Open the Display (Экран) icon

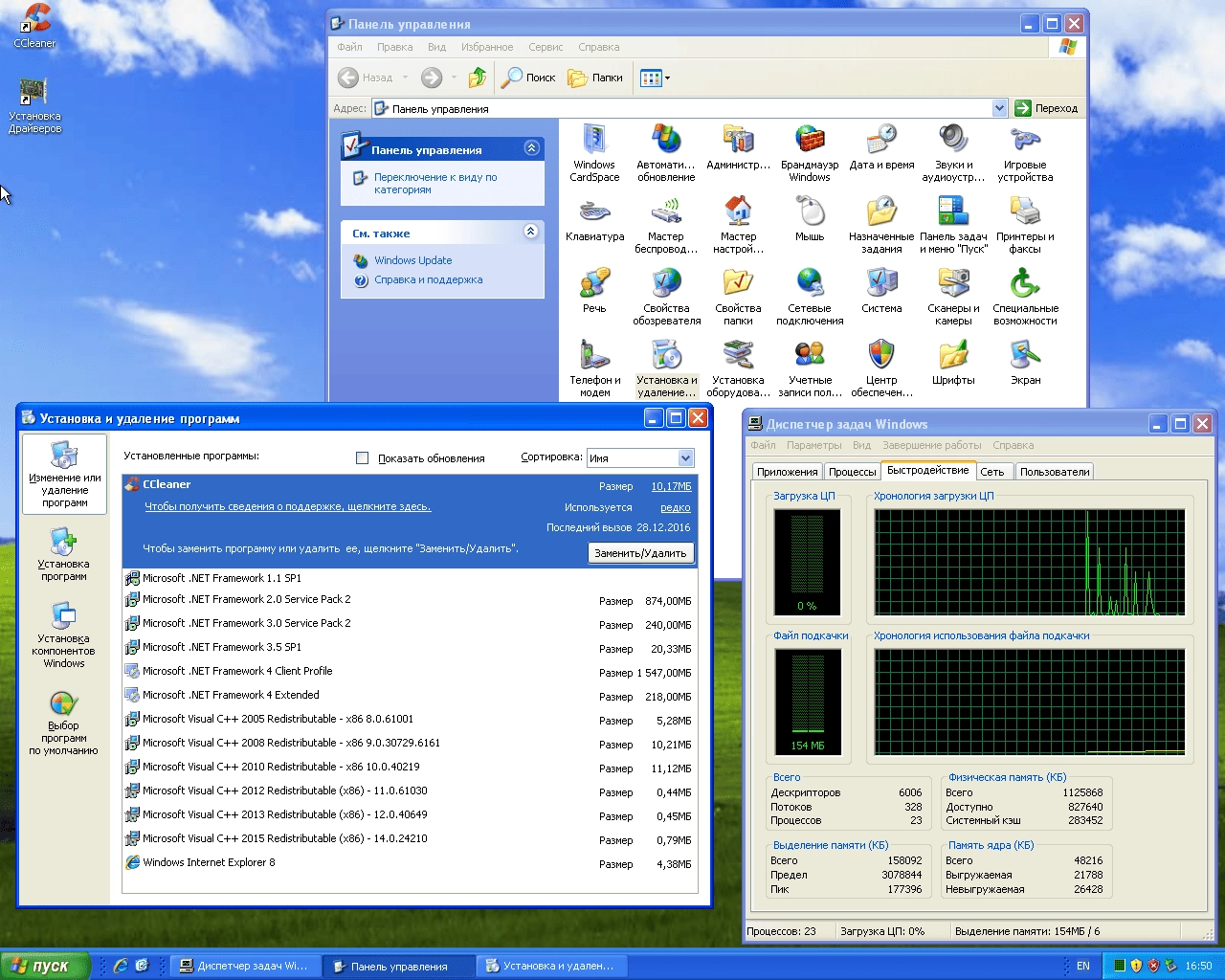pos(1025,354)
